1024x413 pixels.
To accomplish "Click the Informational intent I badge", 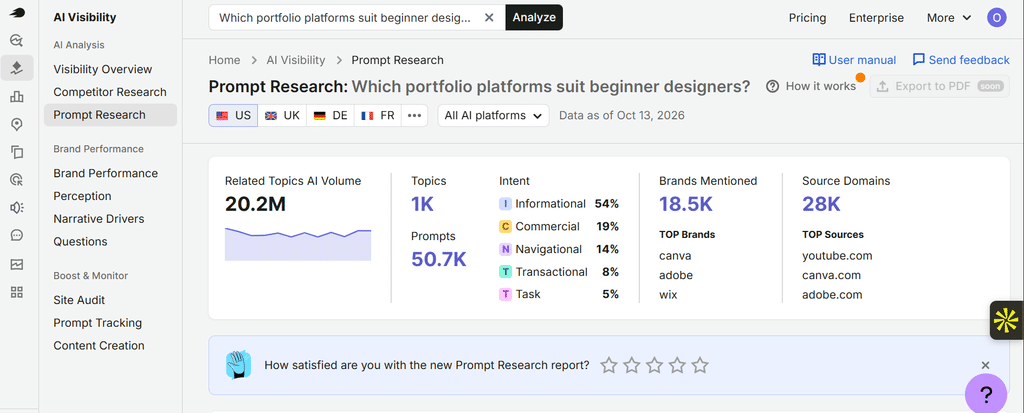I will click(505, 204).
